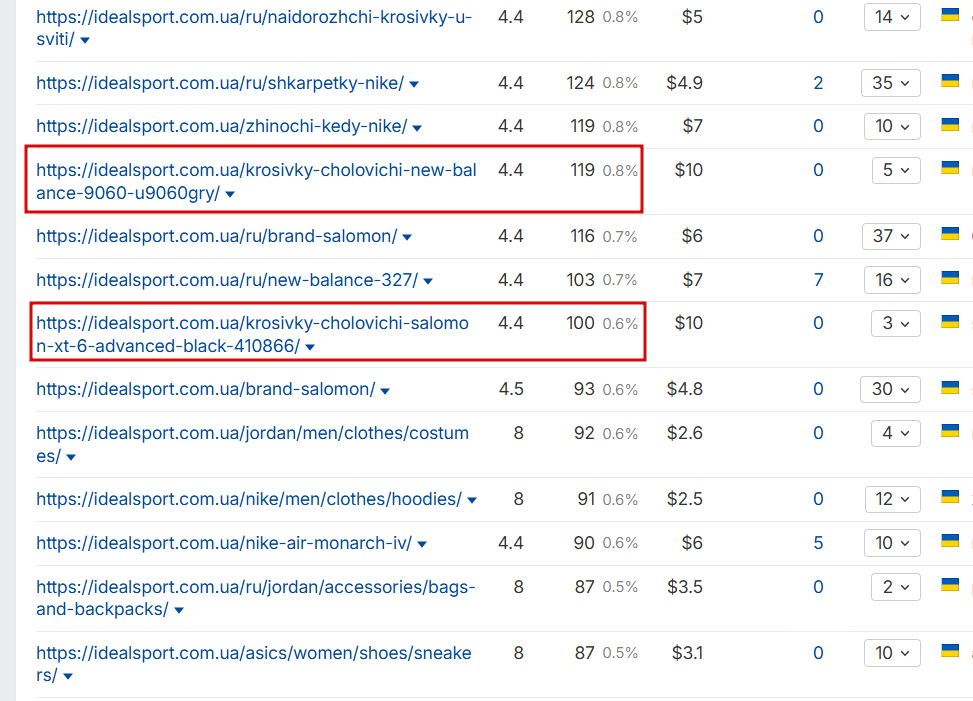Click the Ukraine flag in bags-and-backpacks row

point(950,584)
